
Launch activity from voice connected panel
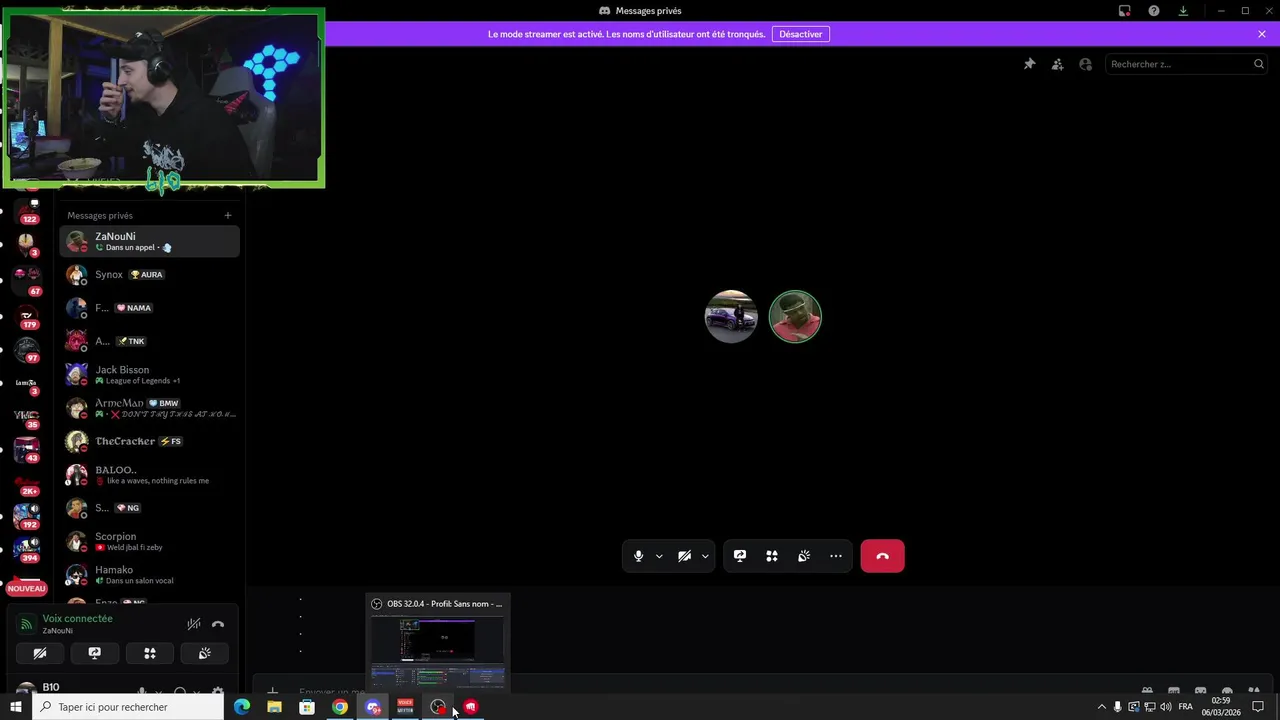[150, 653]
